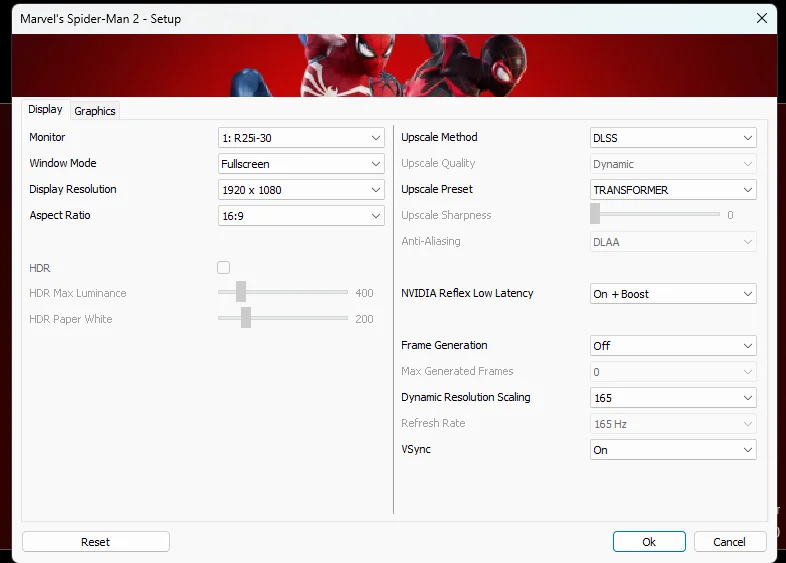Open the Anti-Aliasing dropdown
Screen dimensions: 786x563
[x=673, y=242]
